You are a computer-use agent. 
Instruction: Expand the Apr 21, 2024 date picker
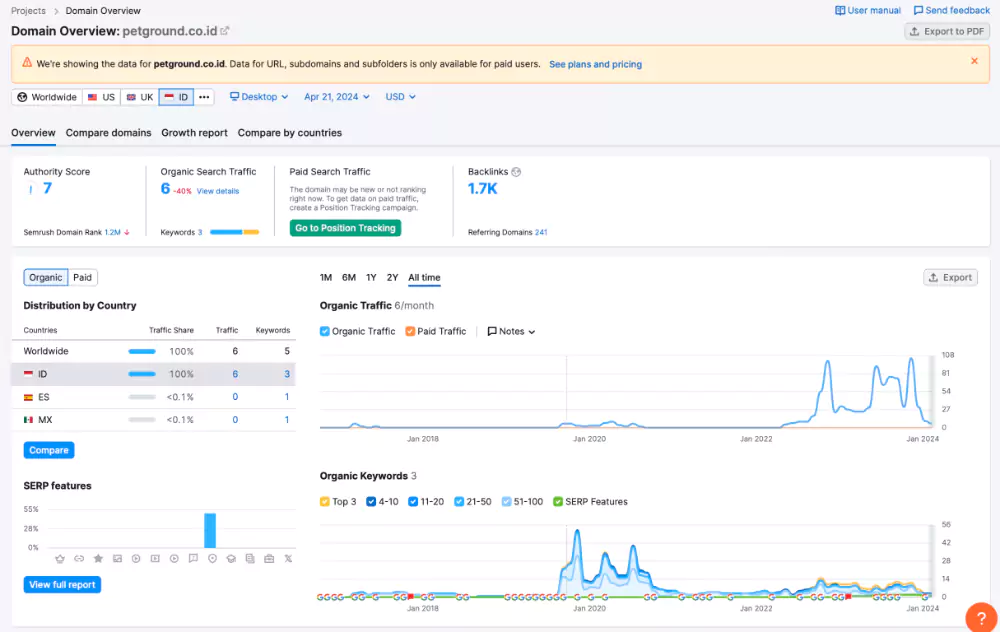coord(336,97)
